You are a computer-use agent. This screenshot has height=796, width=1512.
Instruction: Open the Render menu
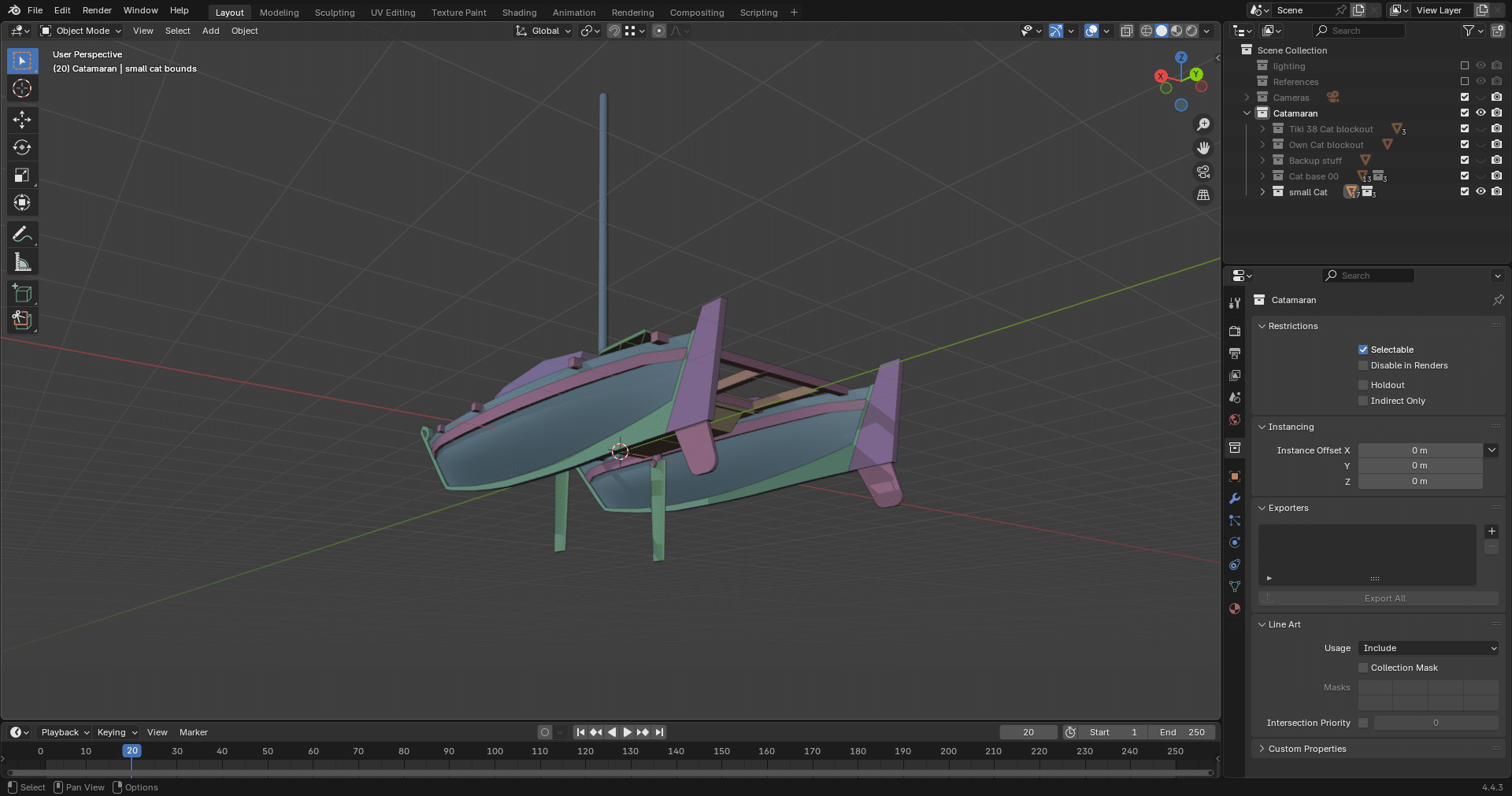(97, 10)
